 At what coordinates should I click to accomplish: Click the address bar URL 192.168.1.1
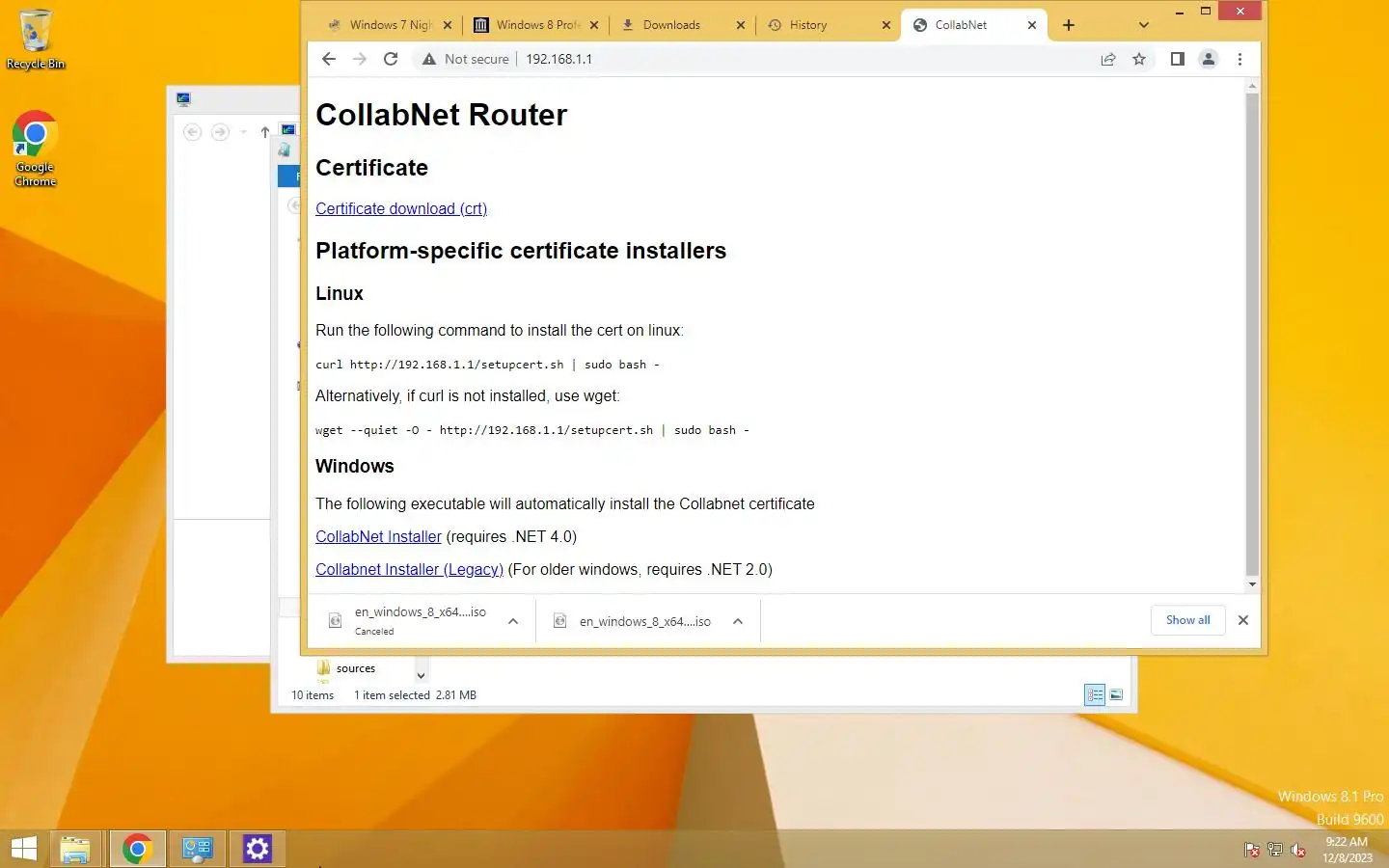click(x=559, y=59)
